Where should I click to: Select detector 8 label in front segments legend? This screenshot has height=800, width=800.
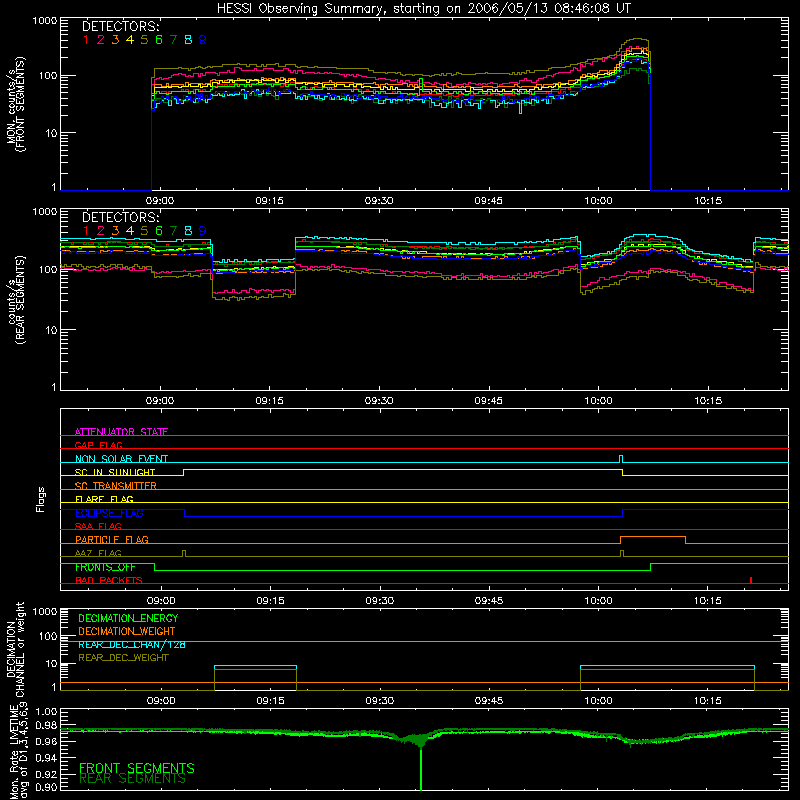point(188,40)
